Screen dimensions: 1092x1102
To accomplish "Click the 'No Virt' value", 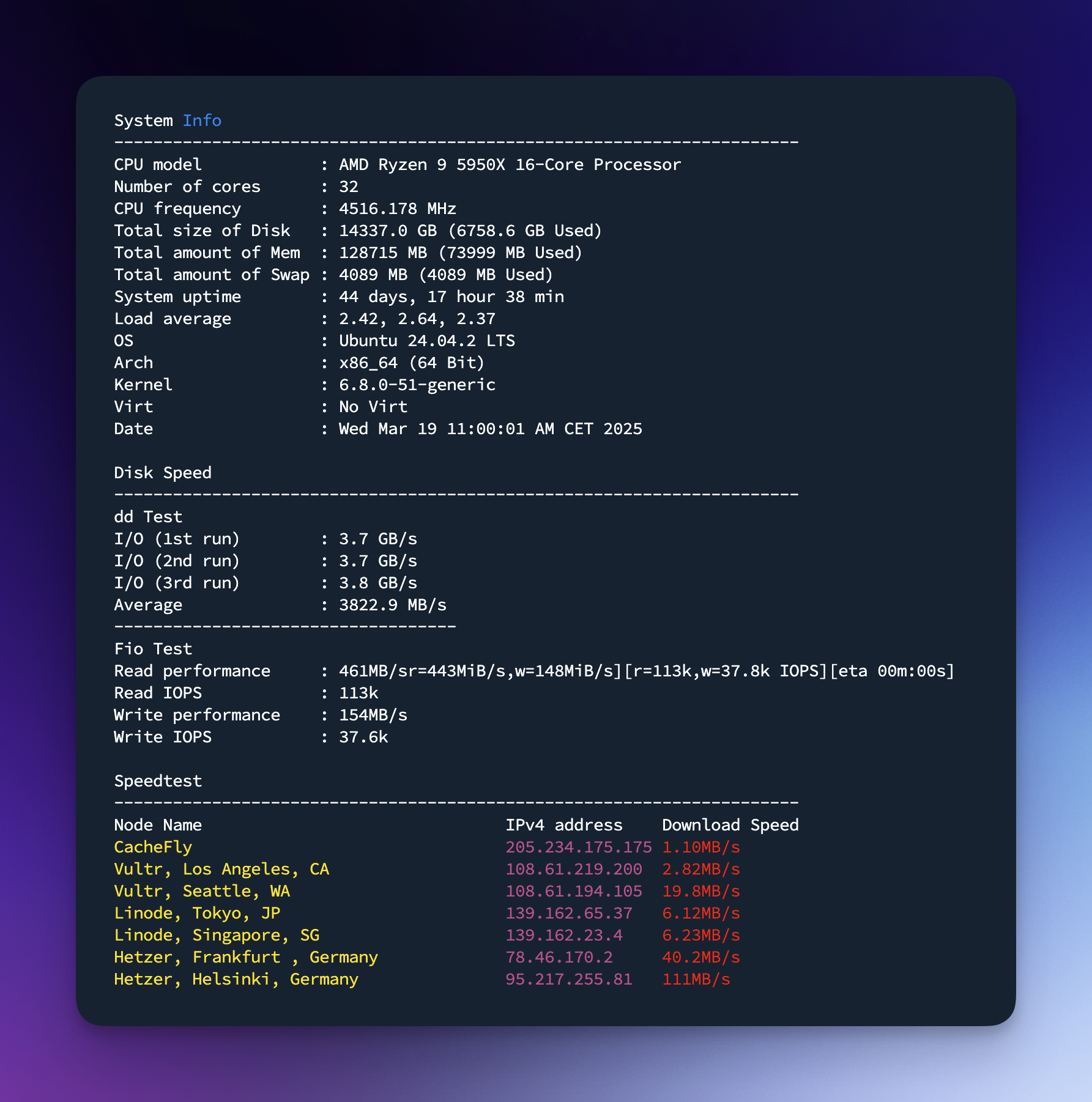I will tap(373, 407).
